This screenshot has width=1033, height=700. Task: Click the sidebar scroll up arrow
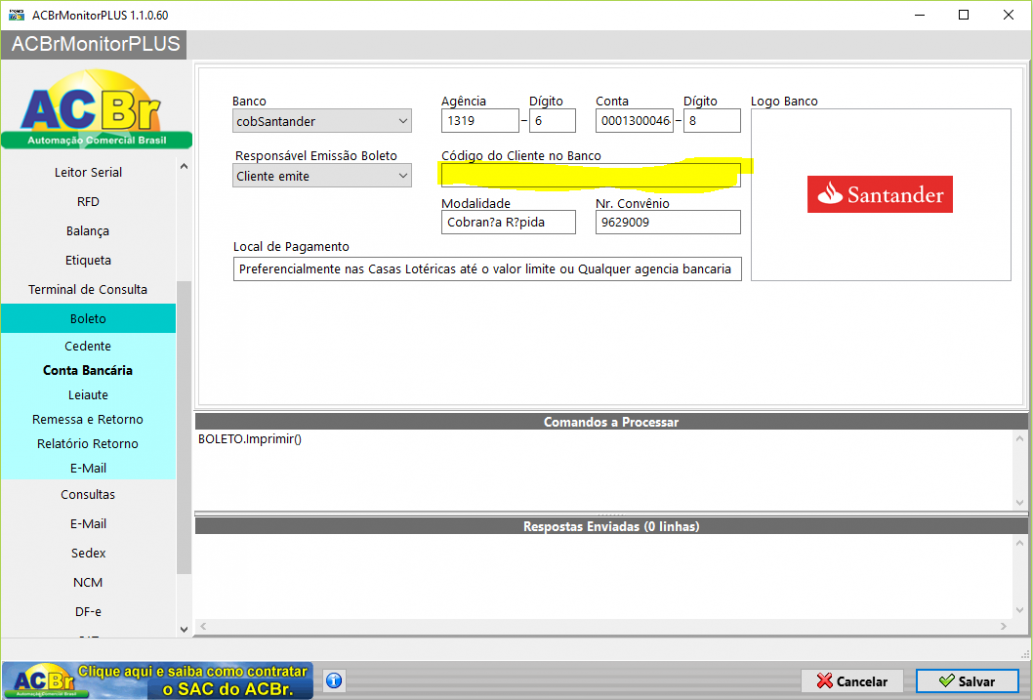pyautogui.click(x=184, y=167)
